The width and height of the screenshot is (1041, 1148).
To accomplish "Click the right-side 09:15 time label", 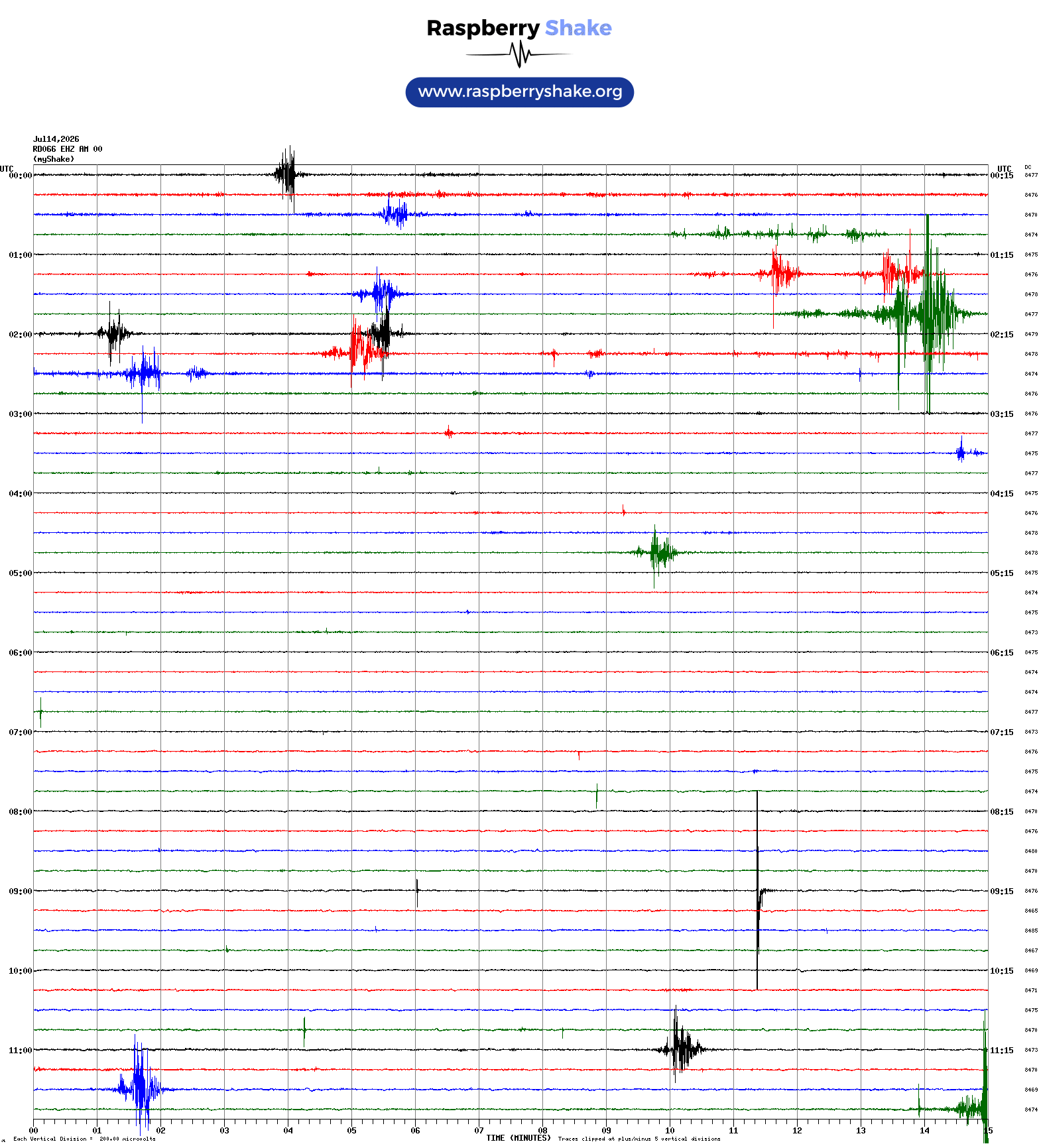I will click(x=1002, y=891).
